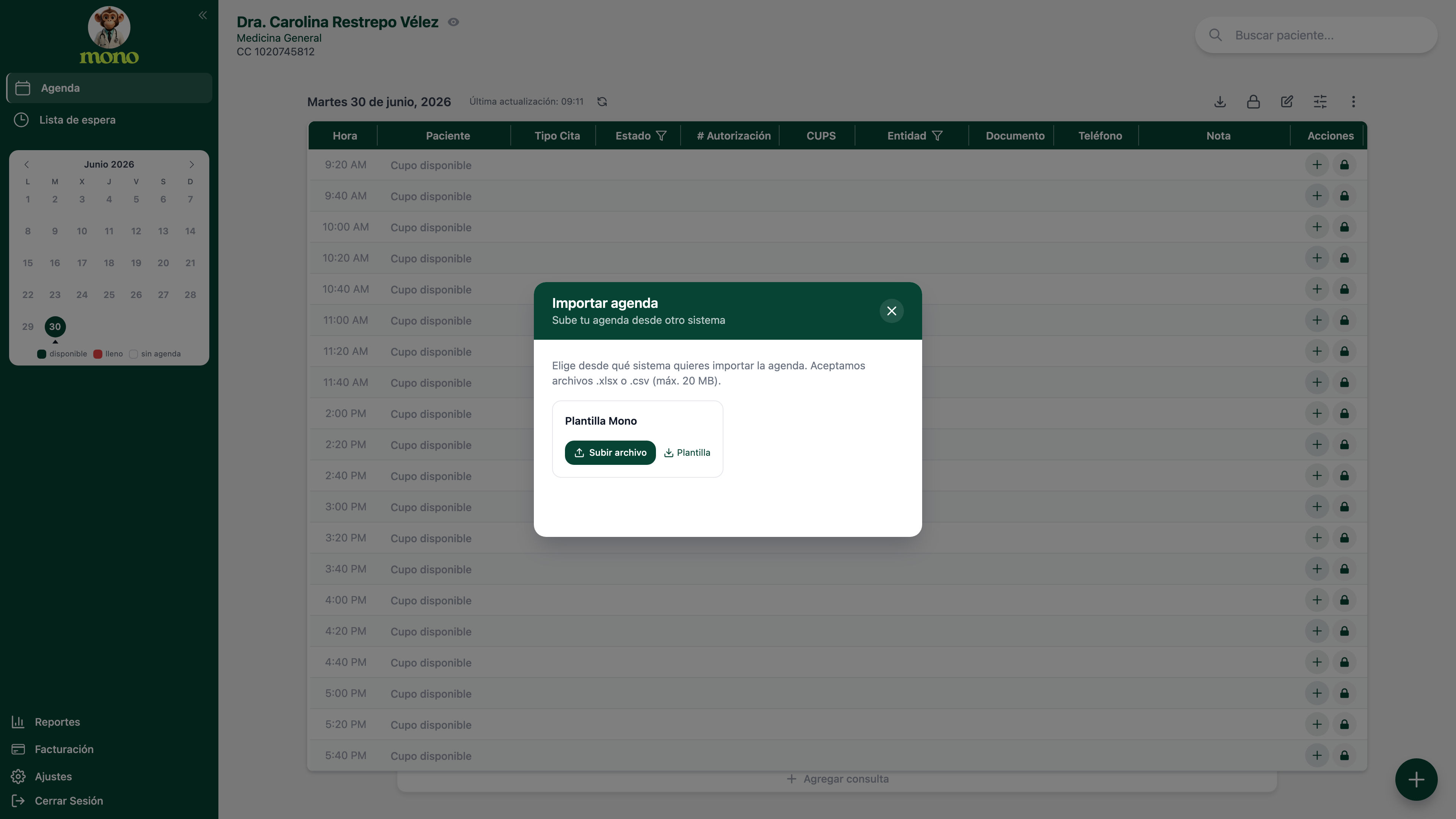Image resolution: width=1456 pixels, height=819 pixels.
Task: Add appointment at 9:20 AM plus icon
Action: click(x=1317, y=165)
